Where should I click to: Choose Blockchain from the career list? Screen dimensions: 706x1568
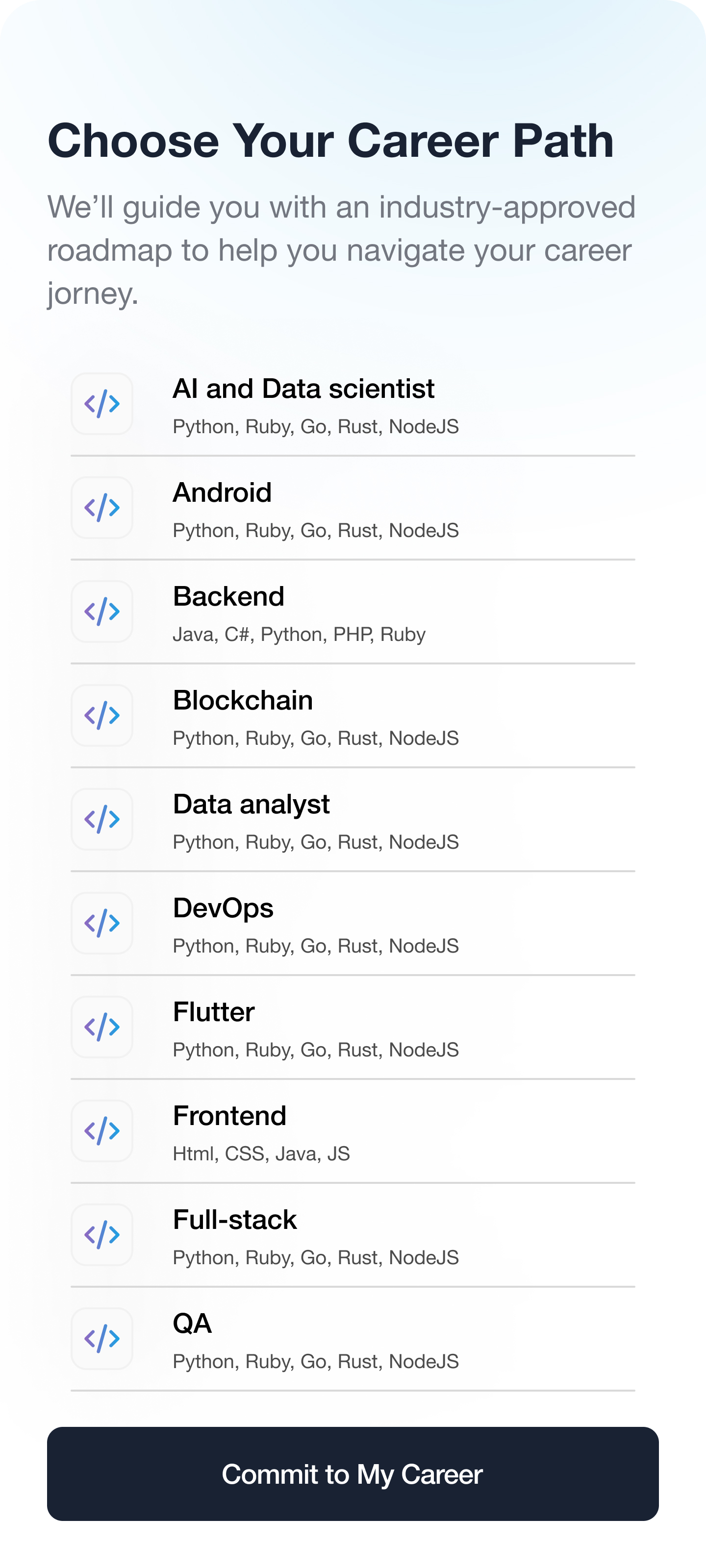[x=242, y=701]
